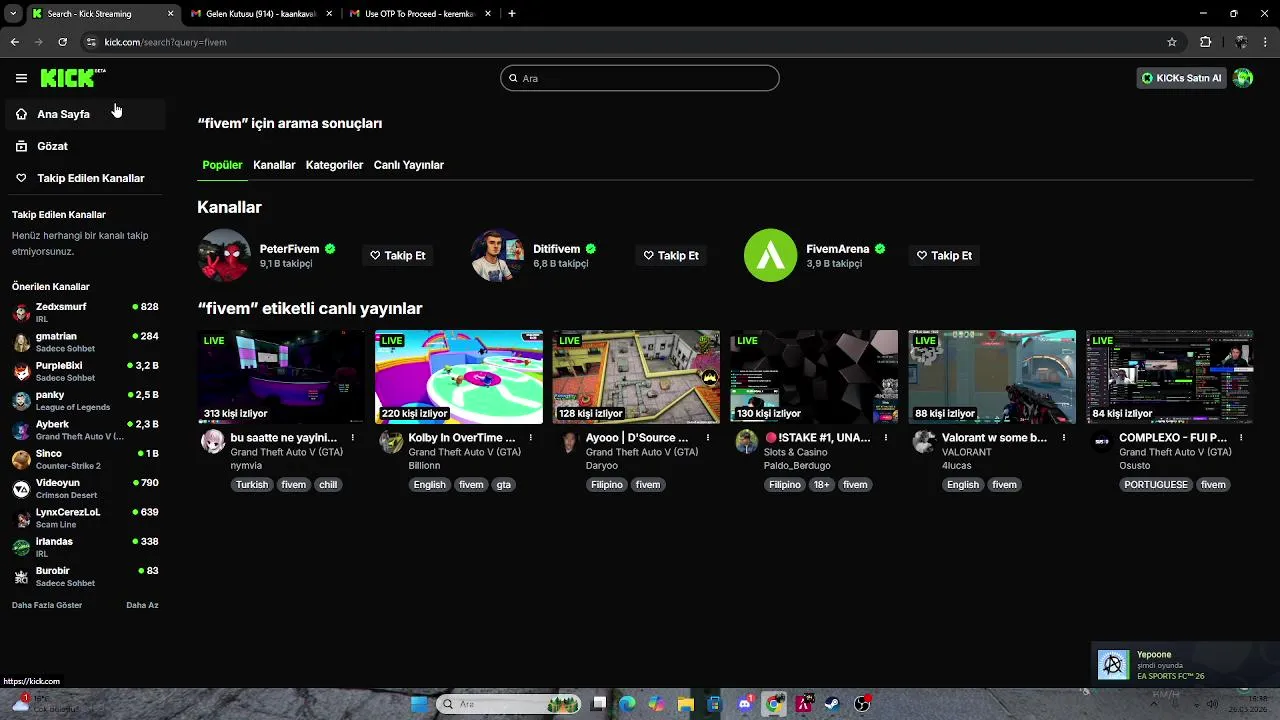1280x720 pixels.
Task: Open a new browser tab
Action: coord(512,14)
